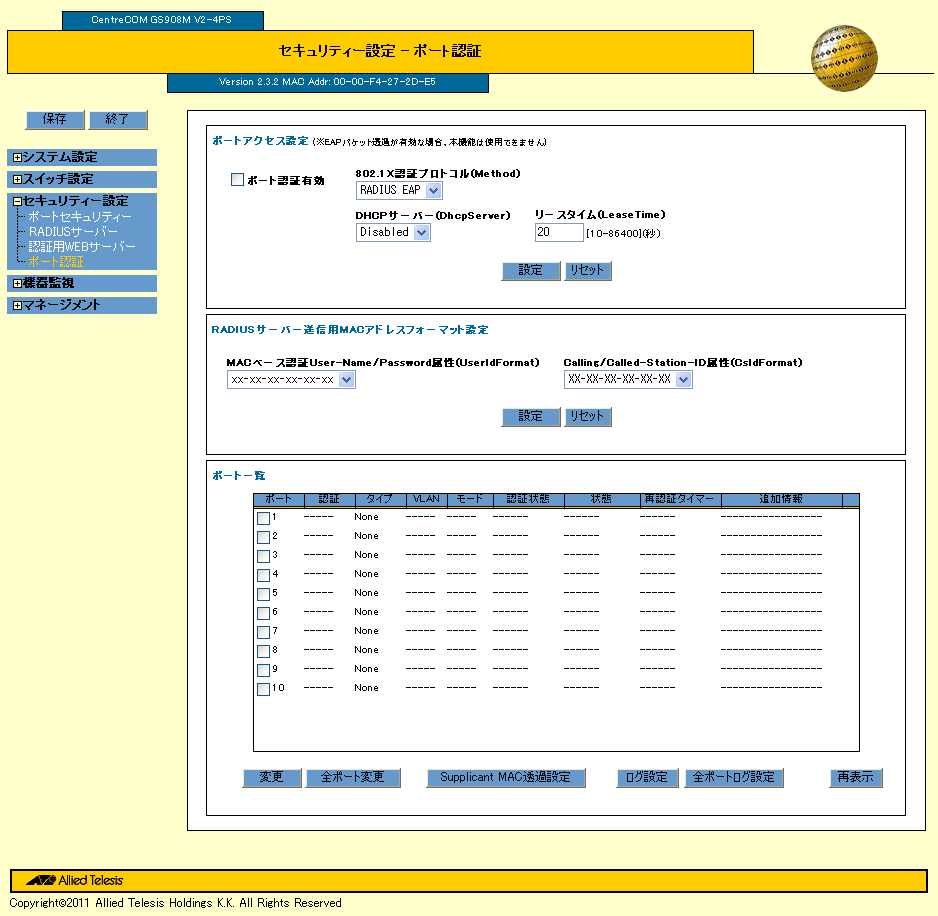Click the 全ポートログ設定 button
Viewport: 938px width, 916px height.
(x=734, y=778)
